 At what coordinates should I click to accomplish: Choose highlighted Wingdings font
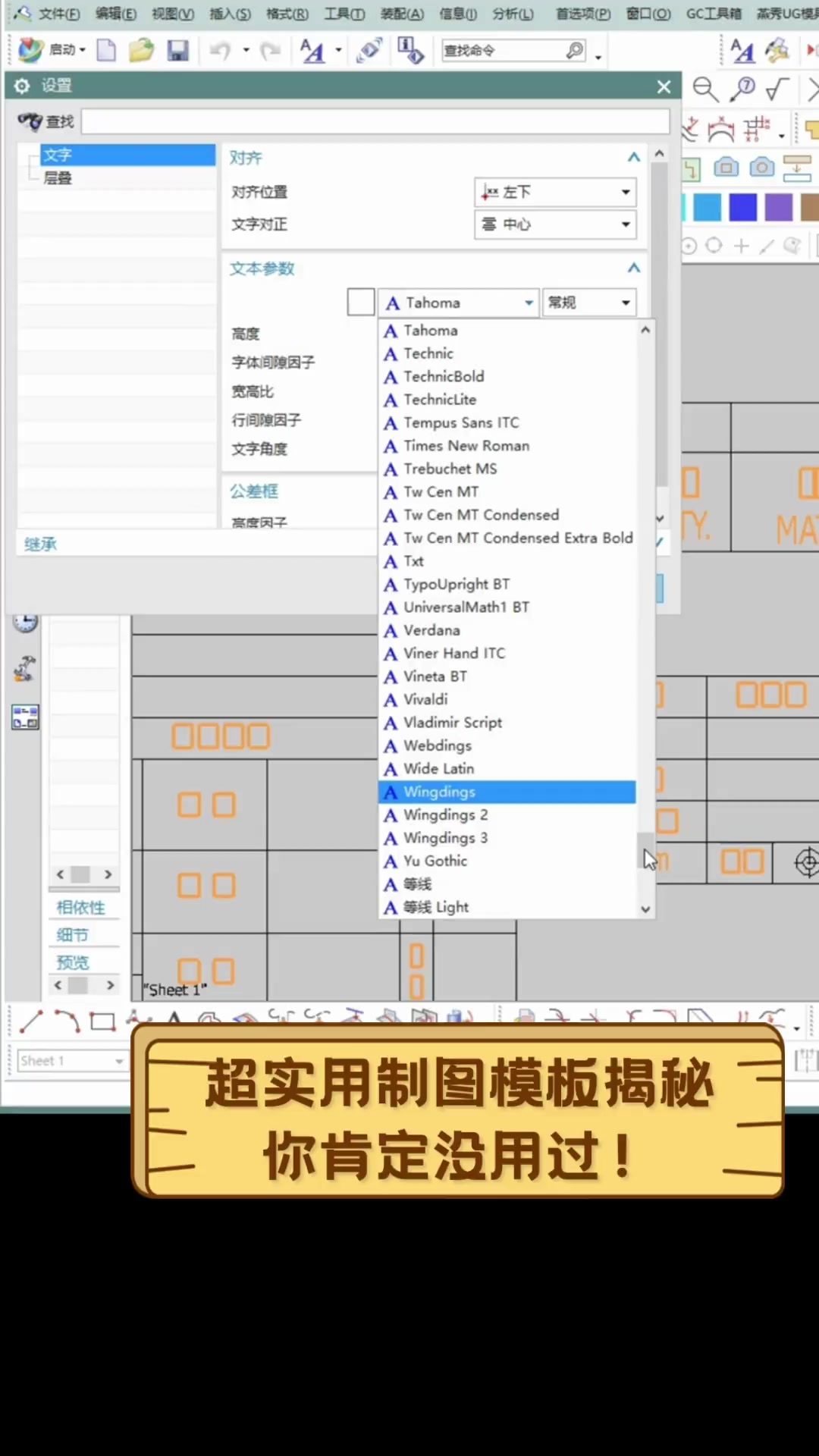click(x=507, y=792)
